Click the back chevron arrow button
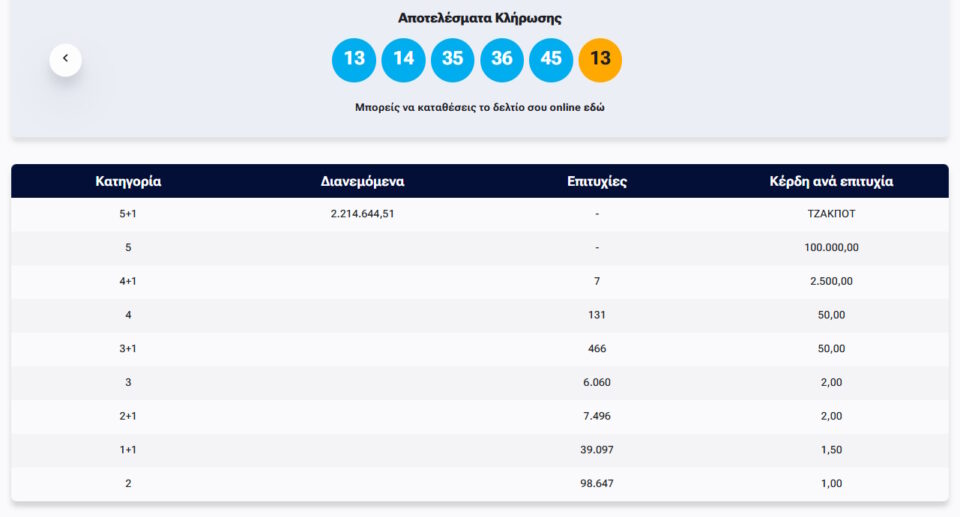960x517 pixels. tap(65, 59)
